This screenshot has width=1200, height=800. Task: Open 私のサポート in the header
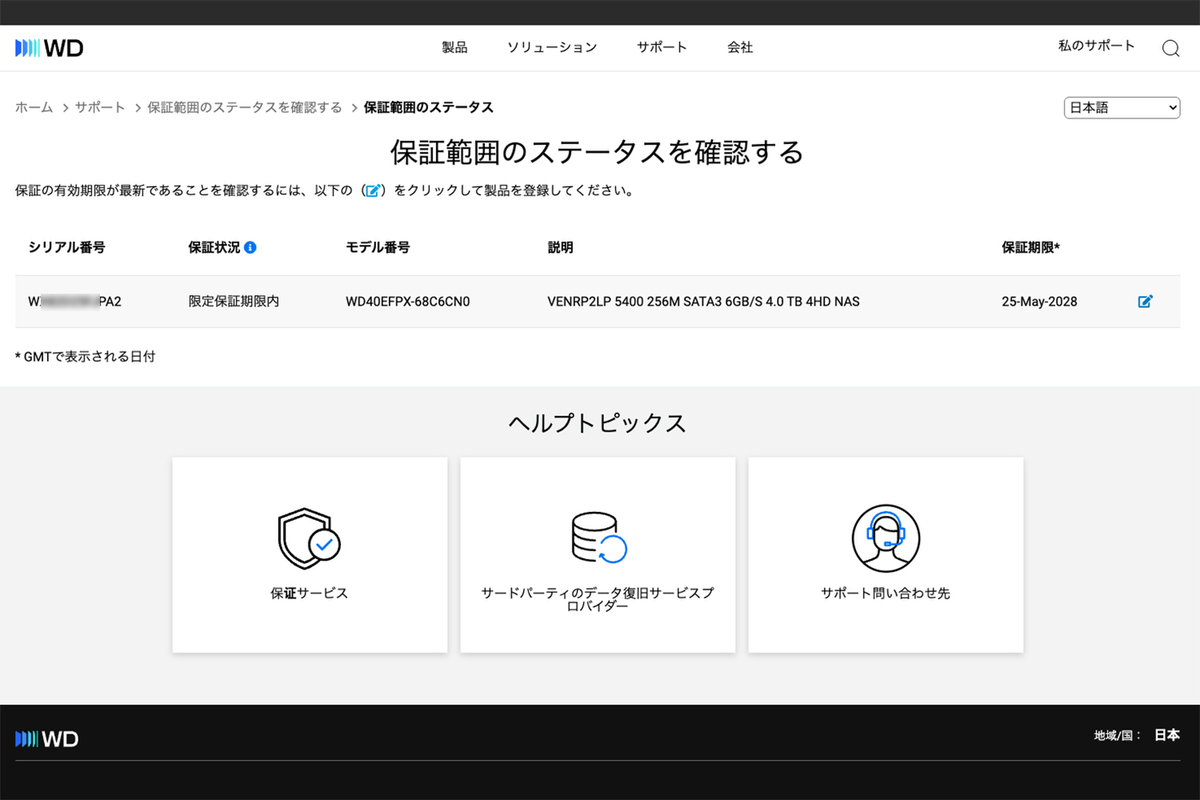[1097, 45]
